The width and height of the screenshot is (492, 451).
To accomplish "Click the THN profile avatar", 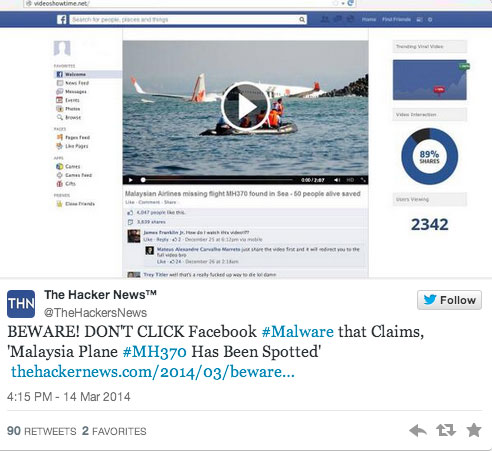I will (21, 304).
